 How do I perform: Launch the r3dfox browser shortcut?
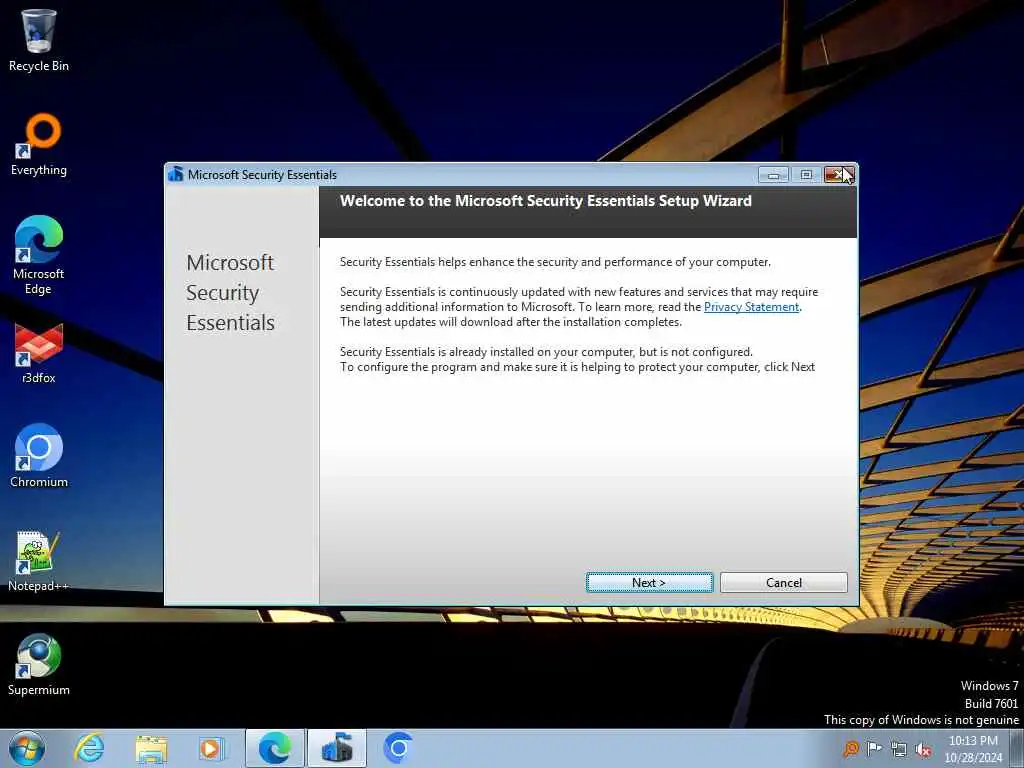pyautogui.click(x=39, y=353)
